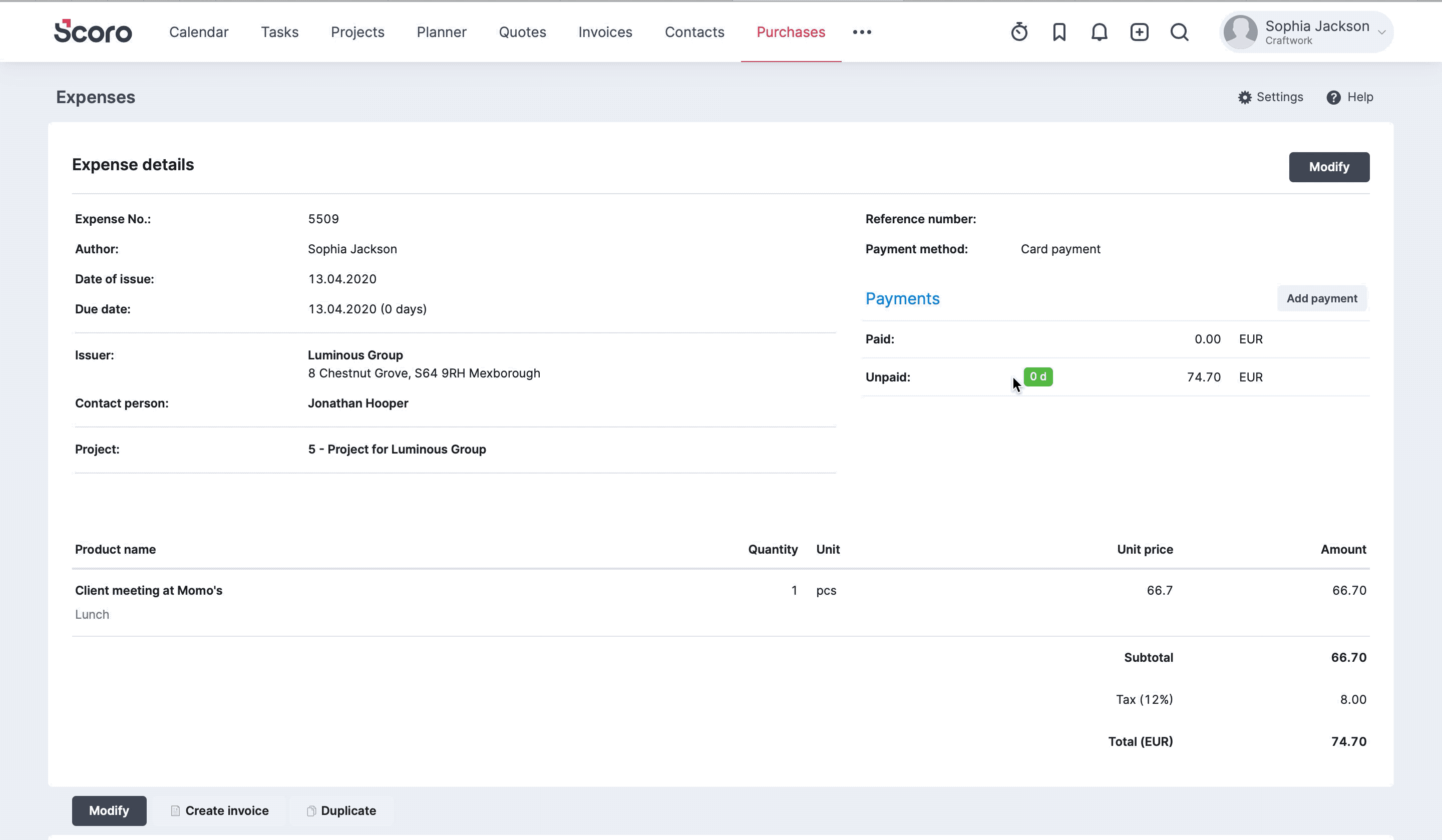Click the Add payment button
The image size is (1442, 840).
pyautogui.click(x=1322, y=298)
